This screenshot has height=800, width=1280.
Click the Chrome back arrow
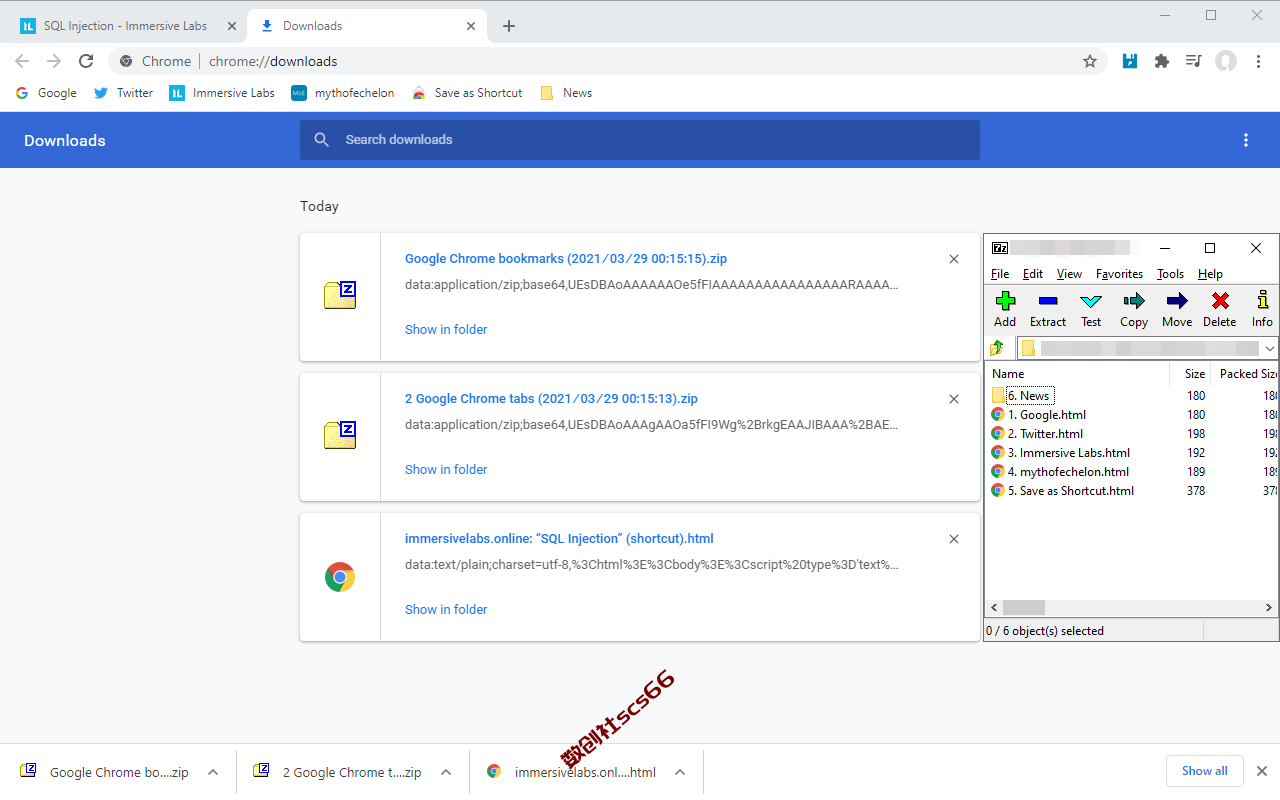pos(22,61)
